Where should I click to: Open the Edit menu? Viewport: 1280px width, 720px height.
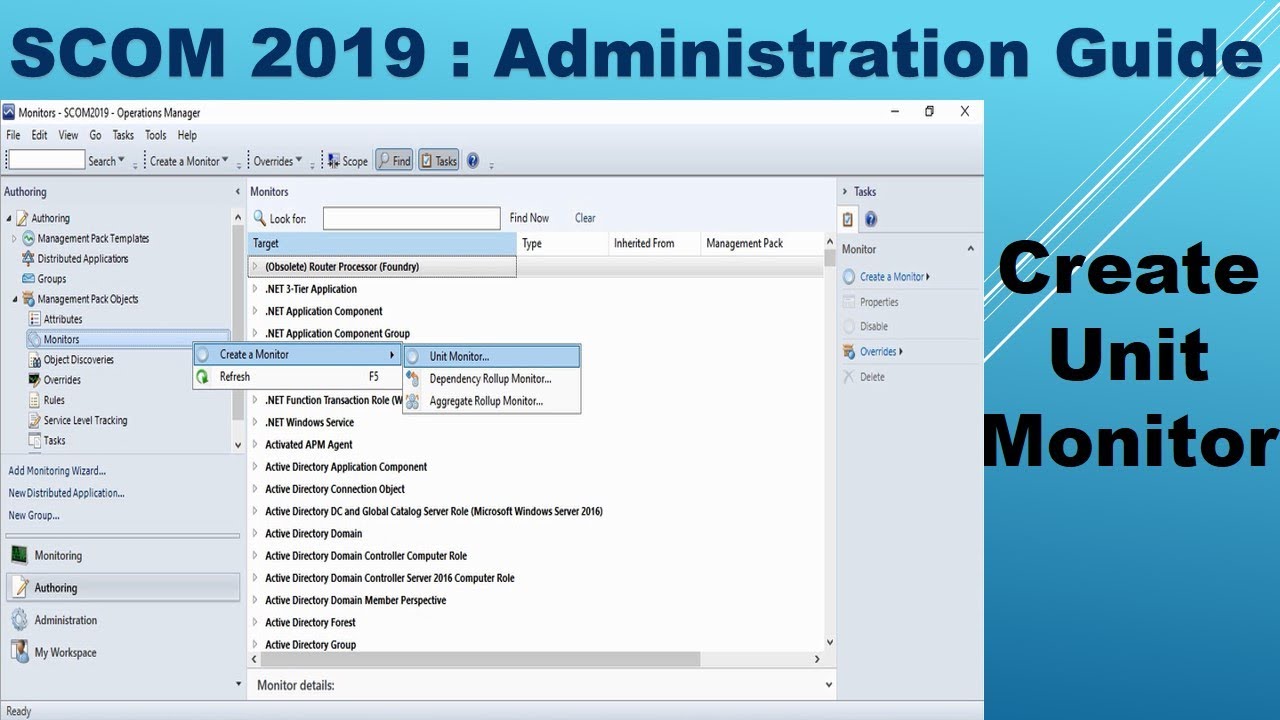coord(39,135)
